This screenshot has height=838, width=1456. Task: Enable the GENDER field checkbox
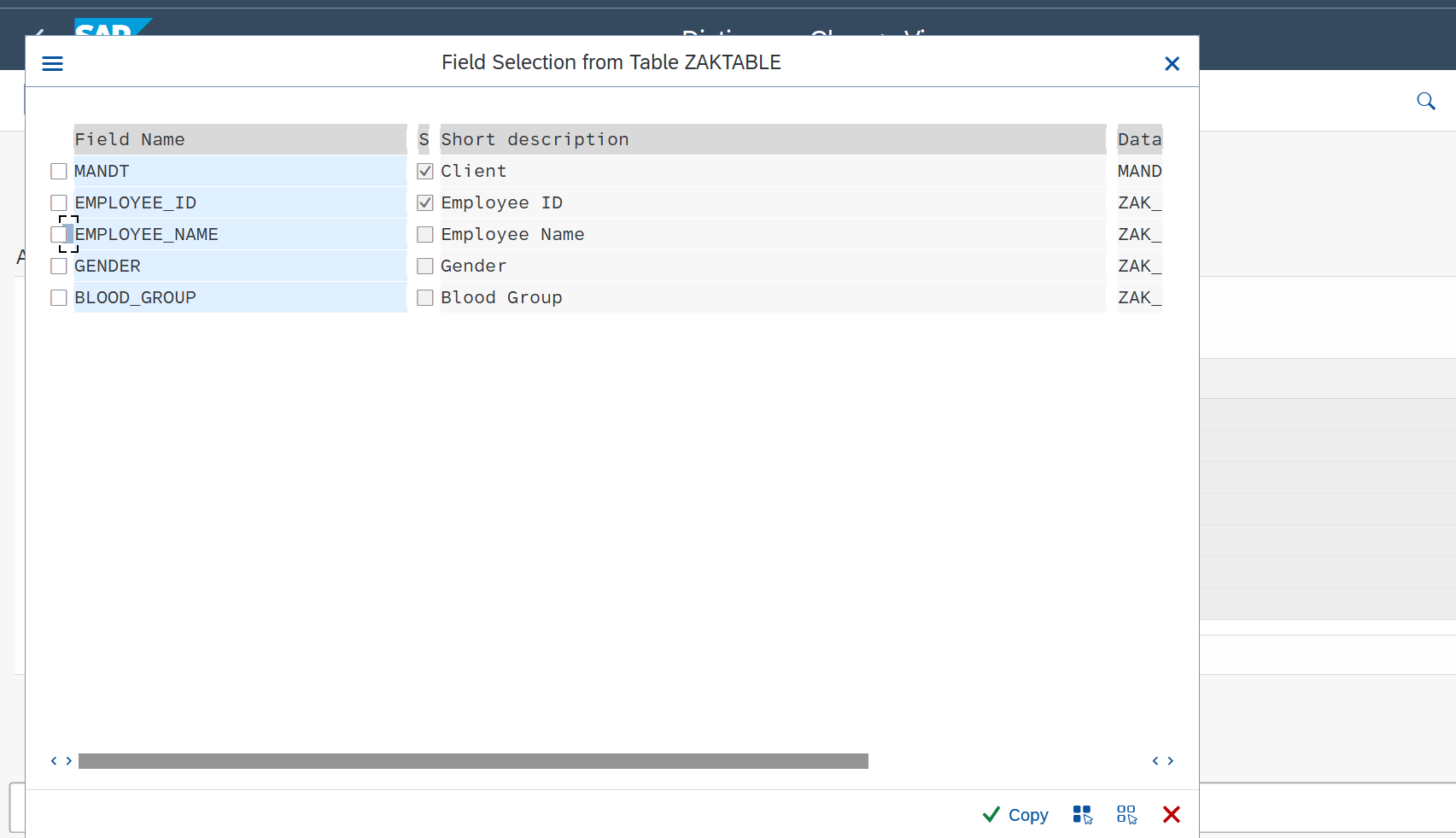[59, 267]
